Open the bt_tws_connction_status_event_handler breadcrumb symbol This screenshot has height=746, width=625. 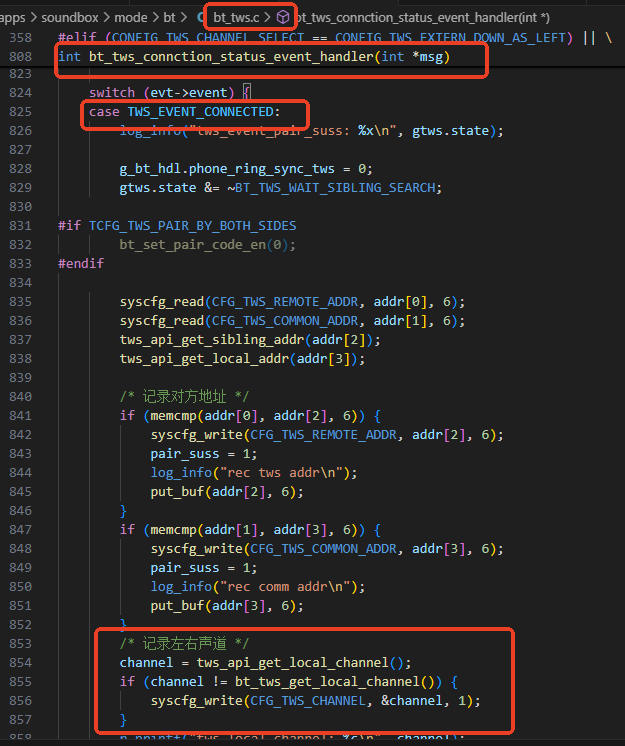click(422, 18)
